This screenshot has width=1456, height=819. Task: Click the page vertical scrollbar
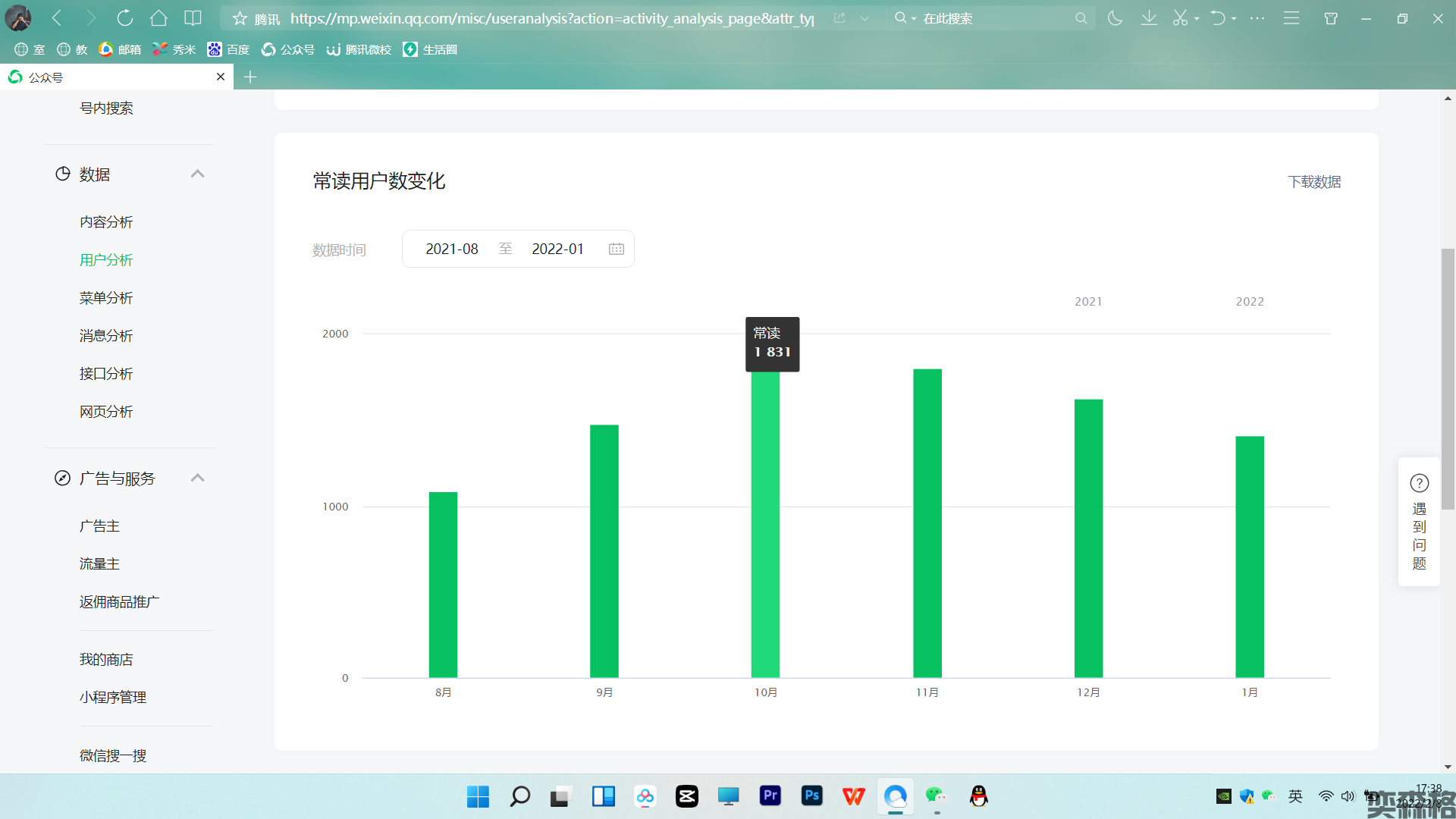[x=1448, y=379]
